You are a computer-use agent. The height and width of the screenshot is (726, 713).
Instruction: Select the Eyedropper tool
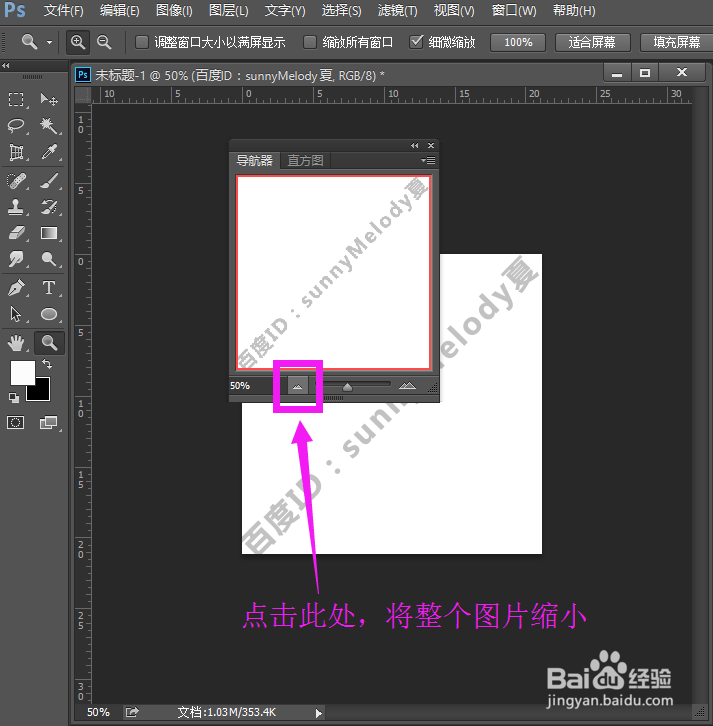pyautogui.click(x=49, y=152)
